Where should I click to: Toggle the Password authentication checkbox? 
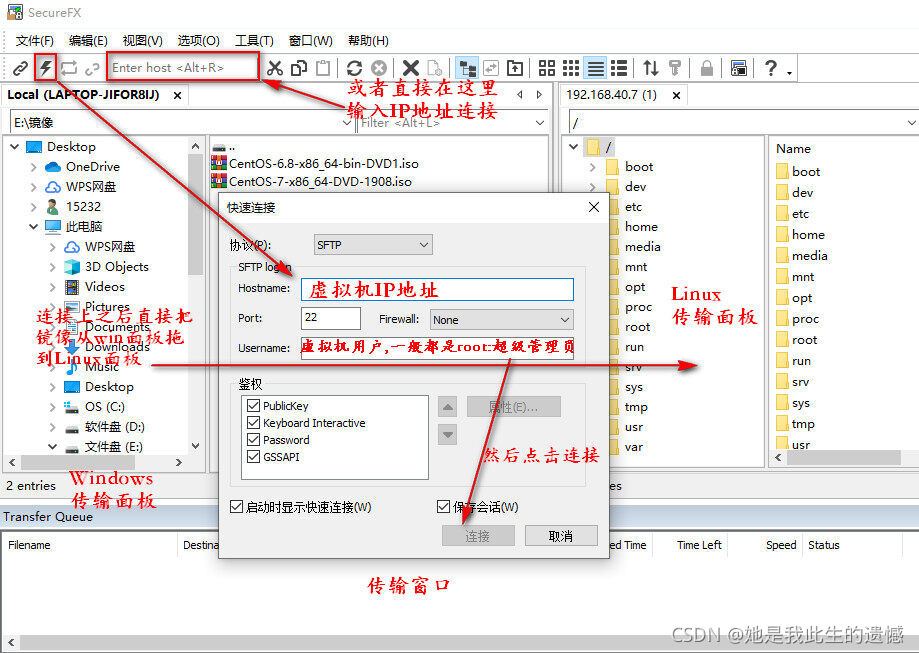pyautogui.click(x=253, y=440)
